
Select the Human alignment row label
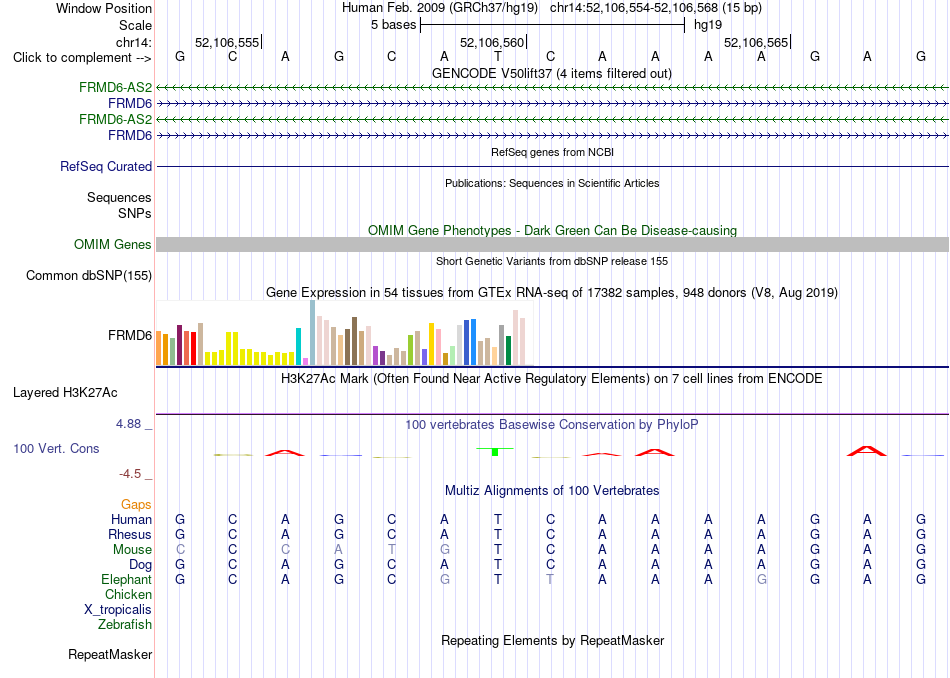coord(131,519)
